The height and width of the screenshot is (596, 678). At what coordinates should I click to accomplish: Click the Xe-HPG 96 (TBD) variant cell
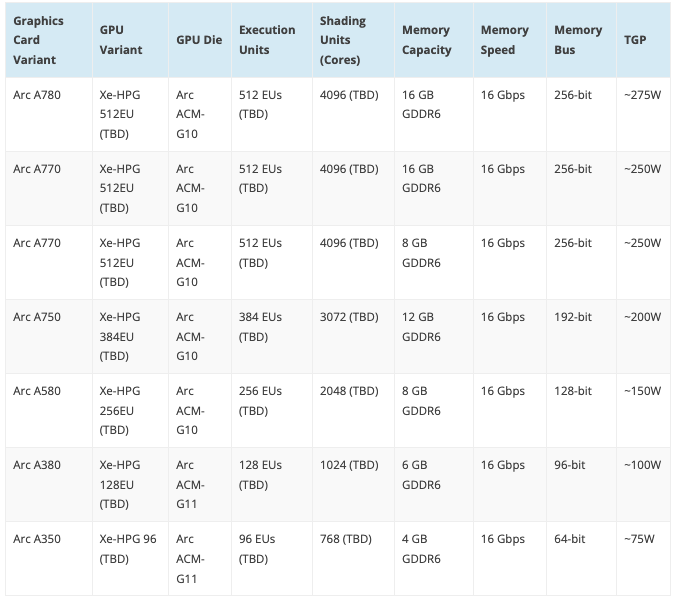tap(128, 549)
